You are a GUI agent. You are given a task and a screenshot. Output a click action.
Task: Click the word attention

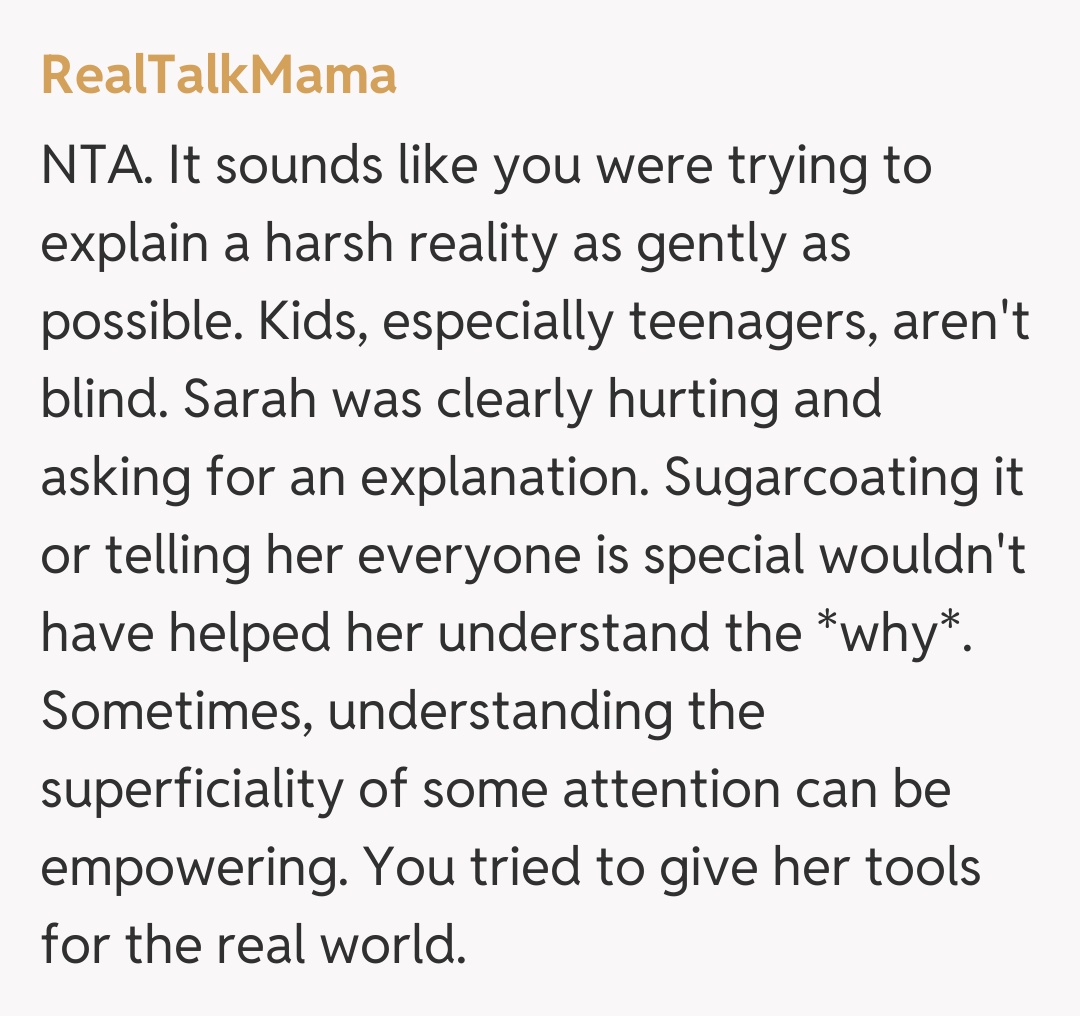click(x=671, y=790)
